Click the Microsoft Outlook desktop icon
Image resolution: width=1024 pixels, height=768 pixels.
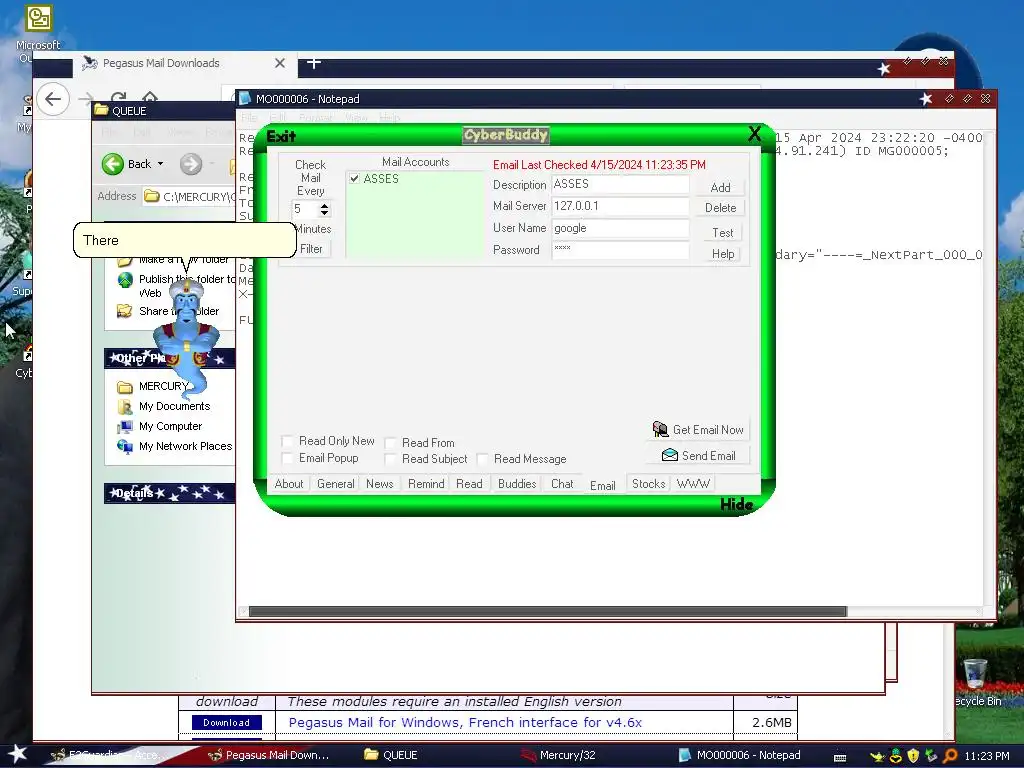click(39, 18)
